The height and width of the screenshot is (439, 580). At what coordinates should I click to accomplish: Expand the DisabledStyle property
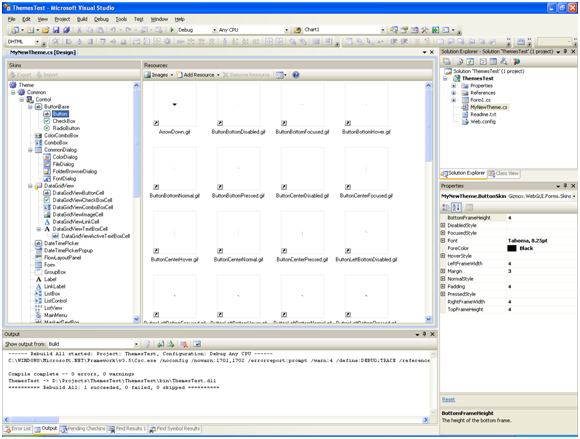tap(443, 225)
